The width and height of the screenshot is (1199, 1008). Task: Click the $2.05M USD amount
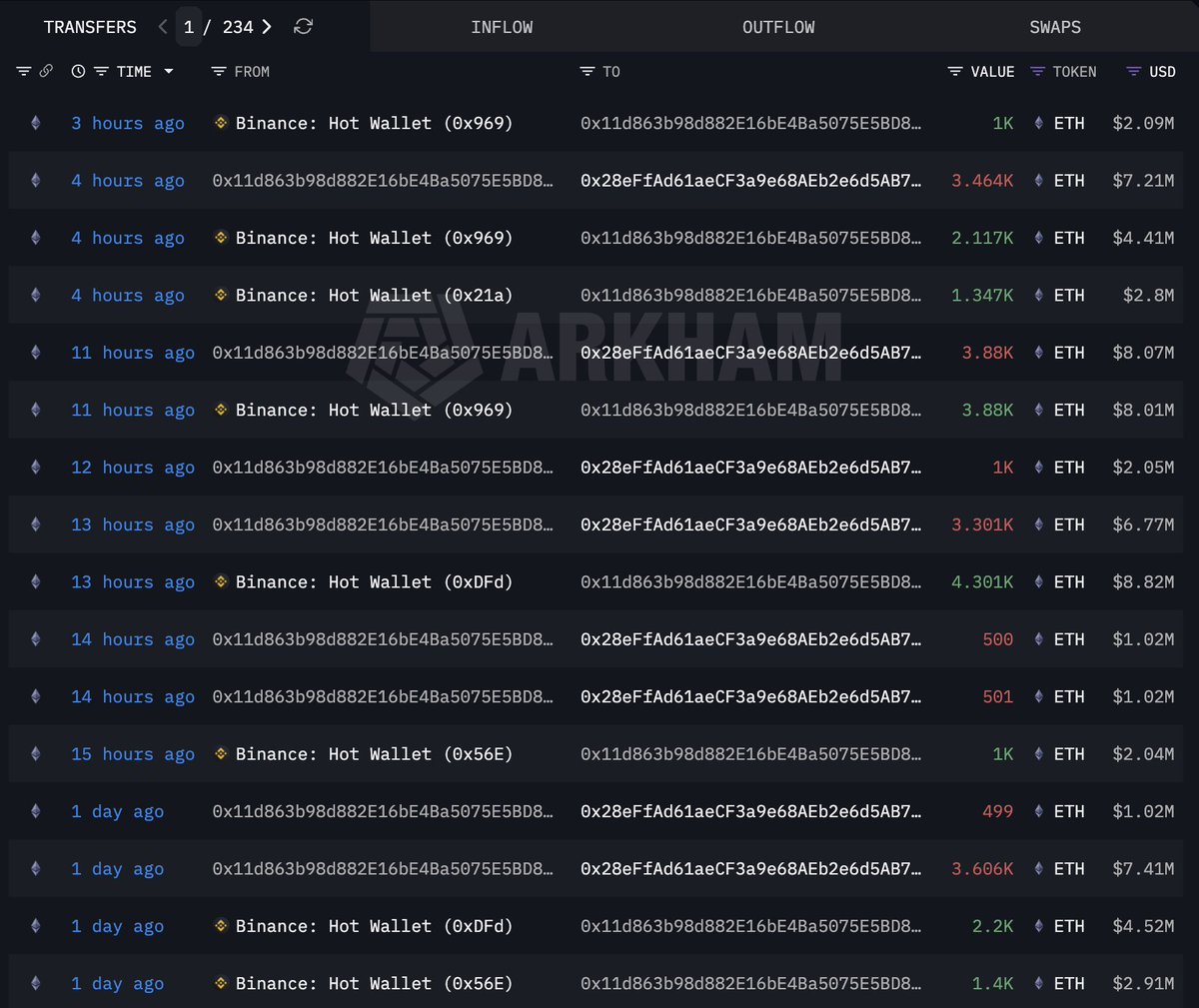click(1143, 468)
